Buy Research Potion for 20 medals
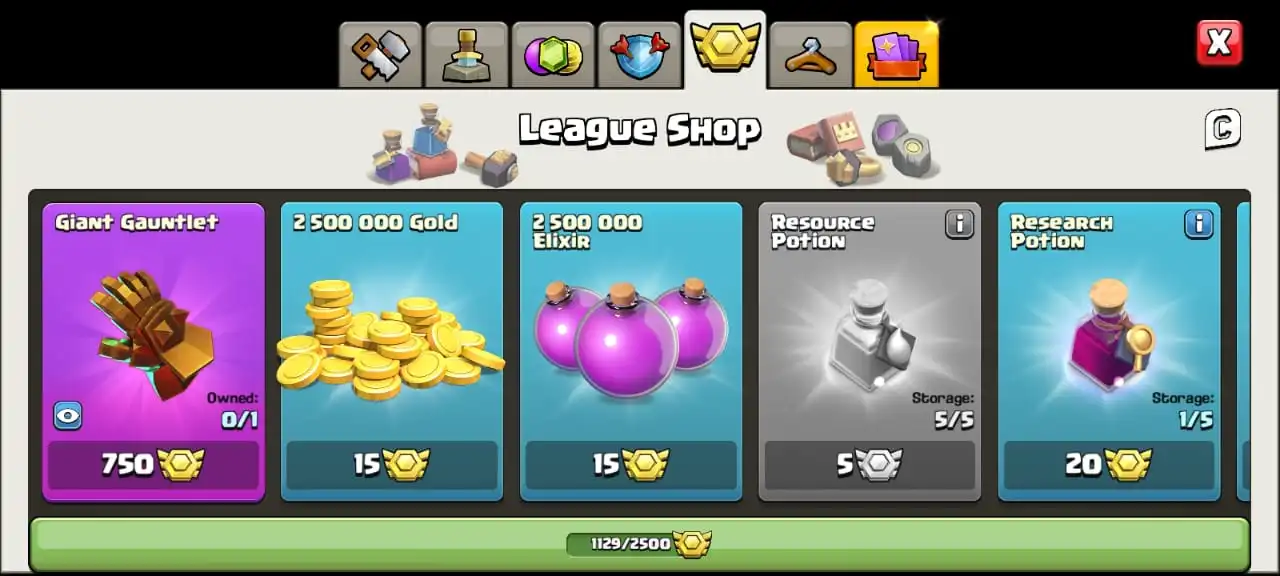 pyautogui.click(x=1109, y=465)
